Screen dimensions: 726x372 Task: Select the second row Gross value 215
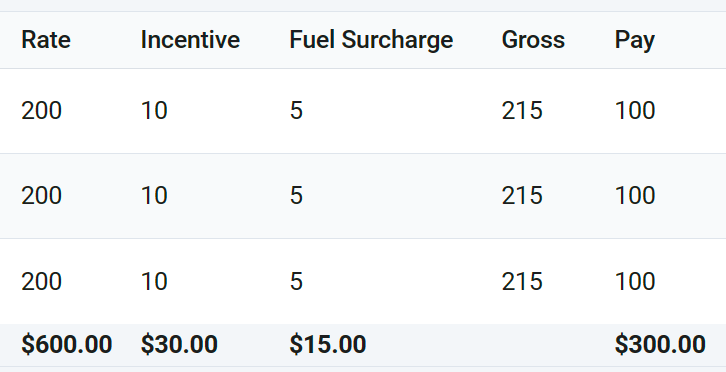[522, 195]
